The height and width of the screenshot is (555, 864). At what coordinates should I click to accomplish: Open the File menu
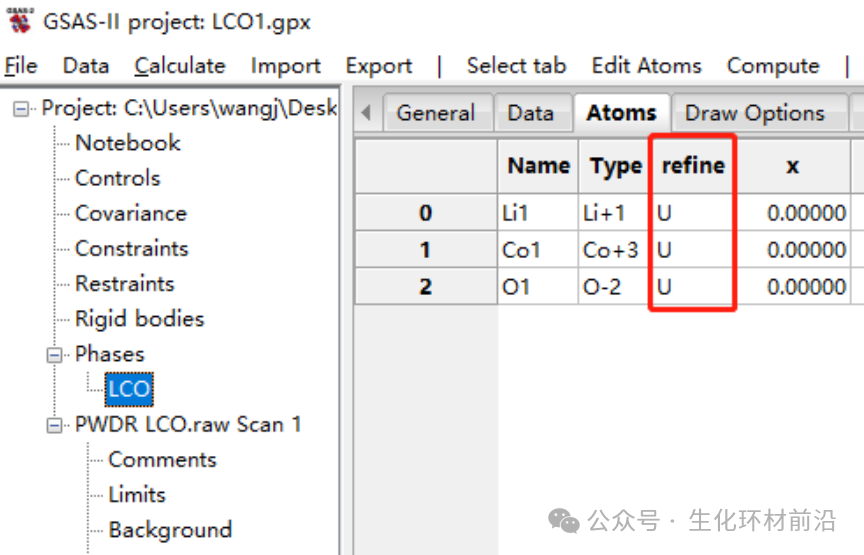[21, 66]
